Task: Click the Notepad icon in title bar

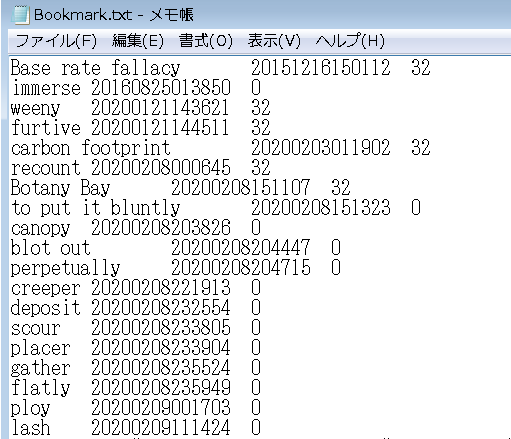Action: point(21,15)
